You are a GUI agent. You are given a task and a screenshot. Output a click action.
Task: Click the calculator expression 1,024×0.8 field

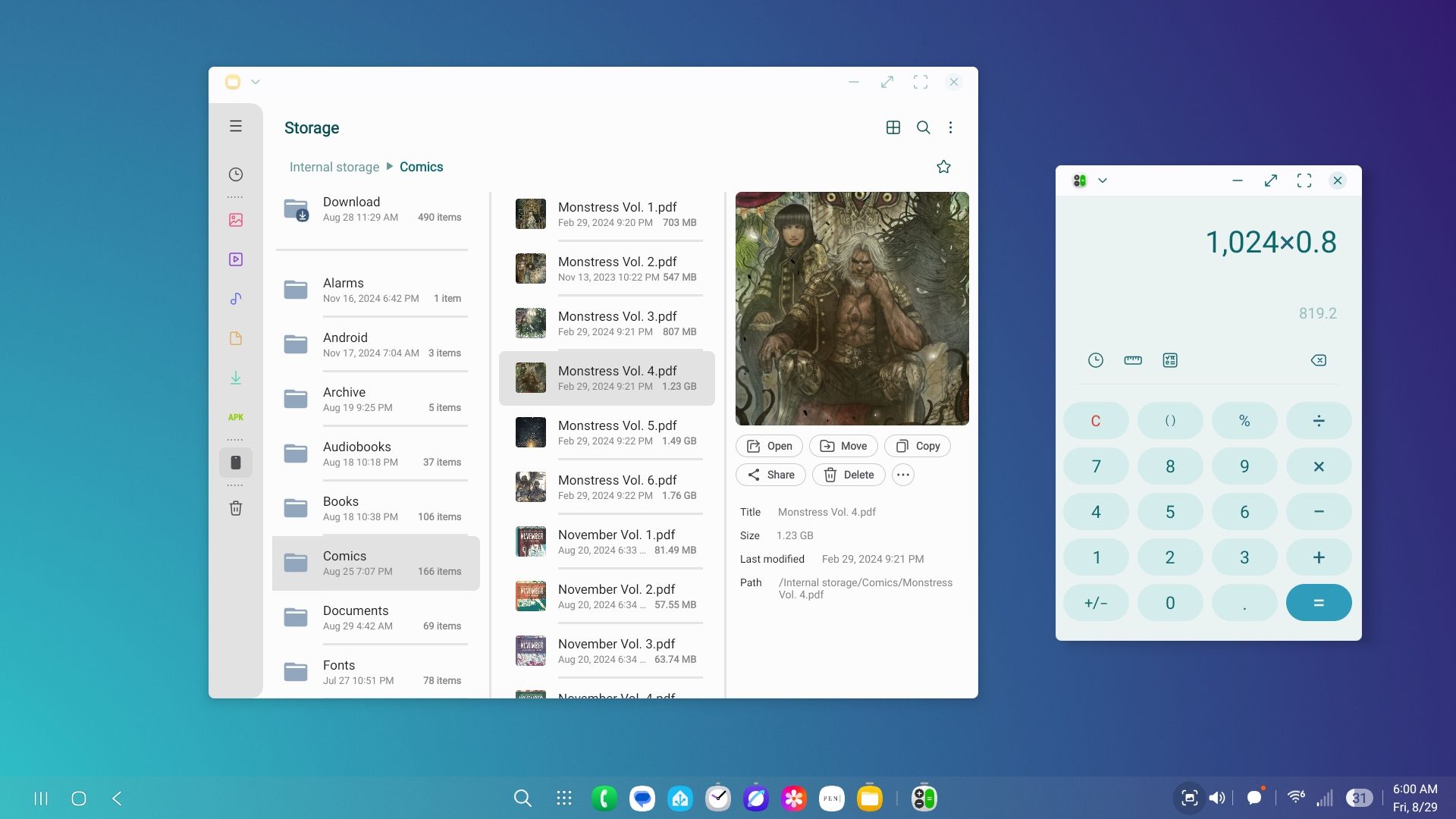(x=1271, y=242)
